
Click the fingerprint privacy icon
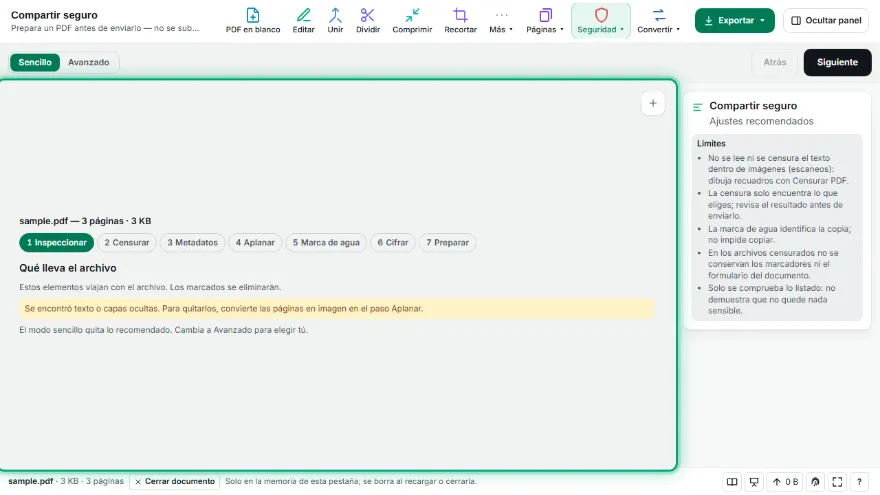coord(815,482)
